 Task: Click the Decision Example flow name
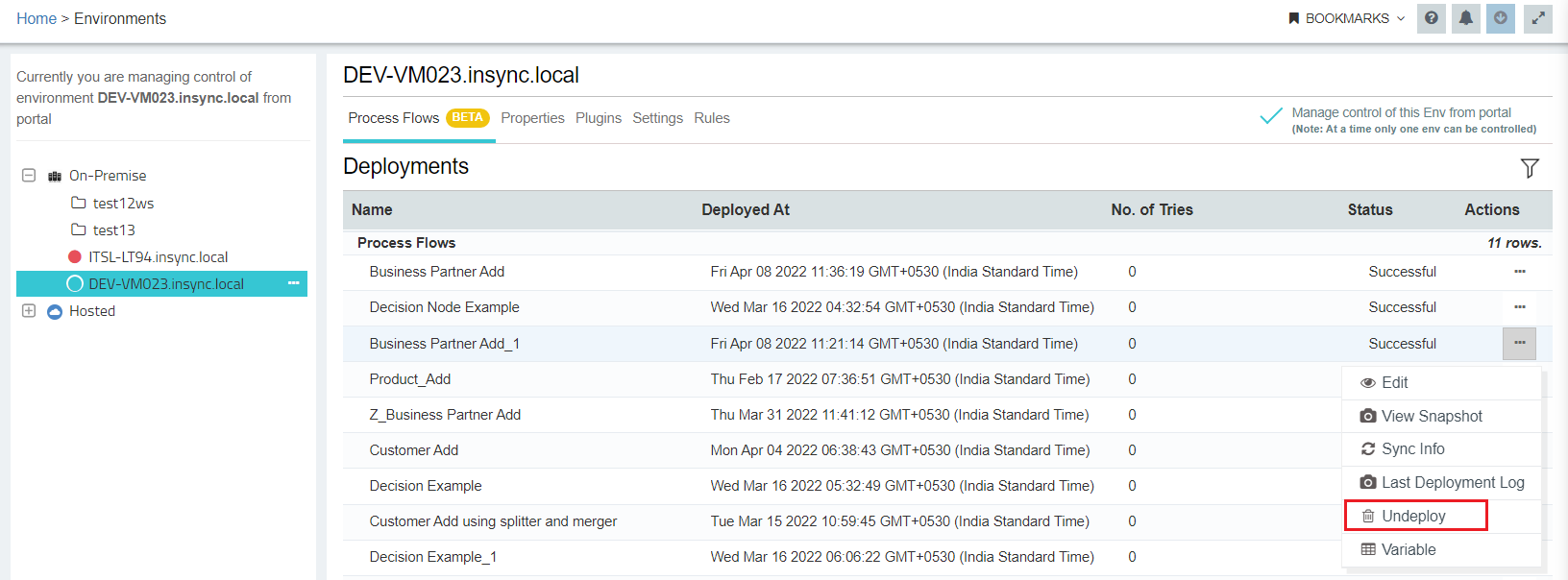(x=426, y=486)
